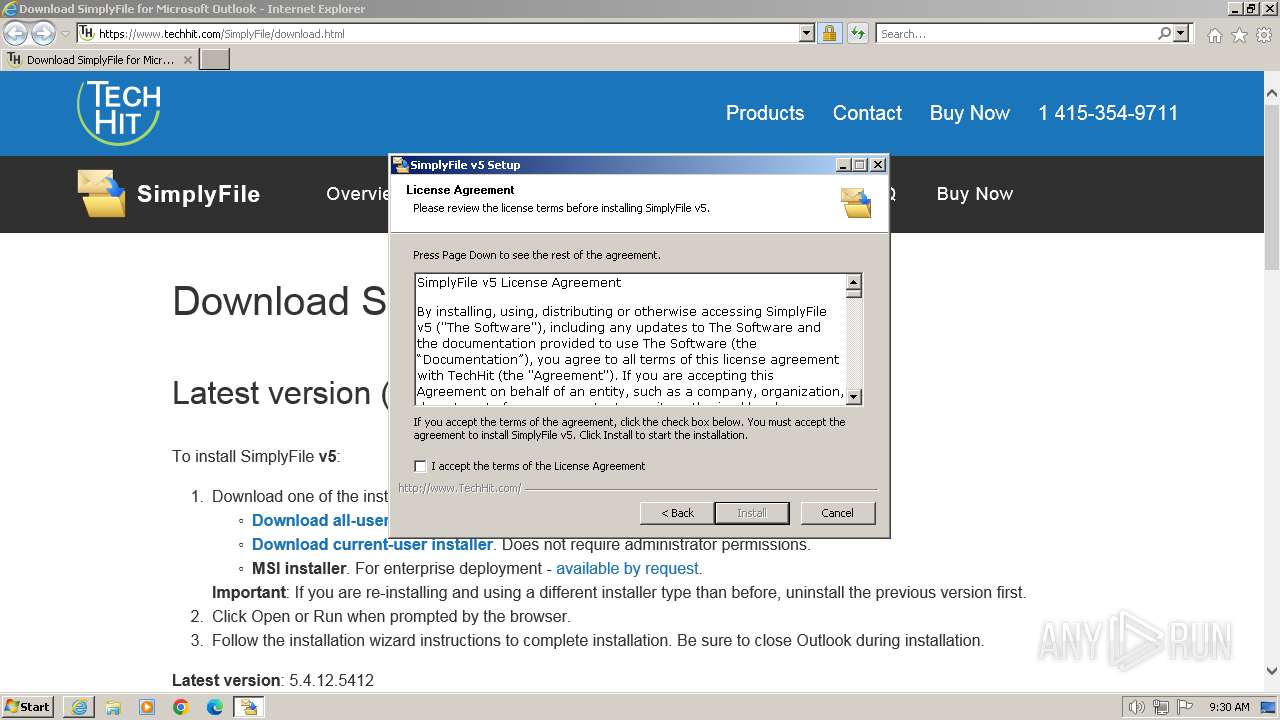Open the IE Home icon
This screenshot has height=720, width=1280.
(1214, 35)
